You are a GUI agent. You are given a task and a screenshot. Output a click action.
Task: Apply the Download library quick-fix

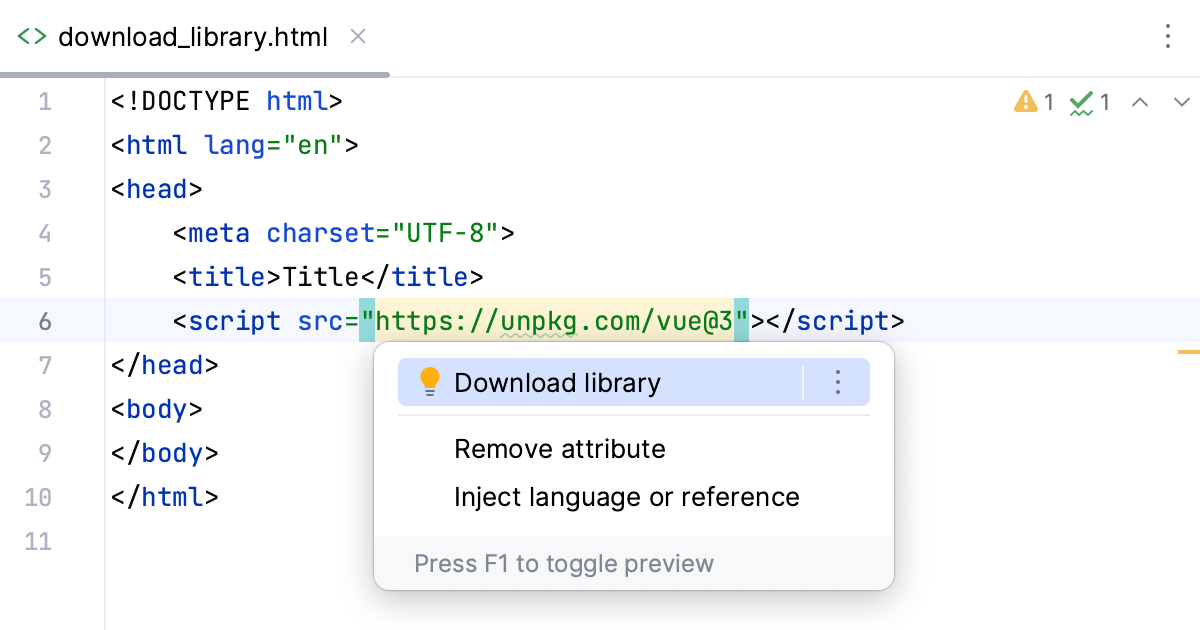[x=558, y=382]
